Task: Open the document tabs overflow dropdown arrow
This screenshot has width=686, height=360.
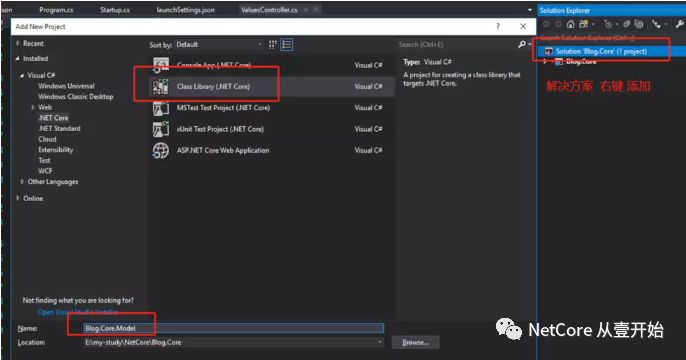Action: pyautogui.click(x=529, y=10)
